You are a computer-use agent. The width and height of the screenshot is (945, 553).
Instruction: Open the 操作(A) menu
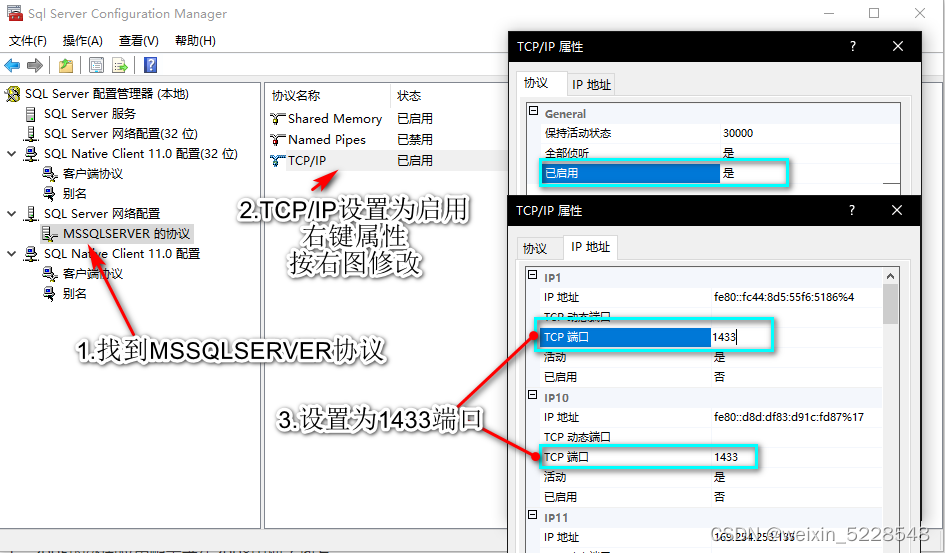coord(83,41)
